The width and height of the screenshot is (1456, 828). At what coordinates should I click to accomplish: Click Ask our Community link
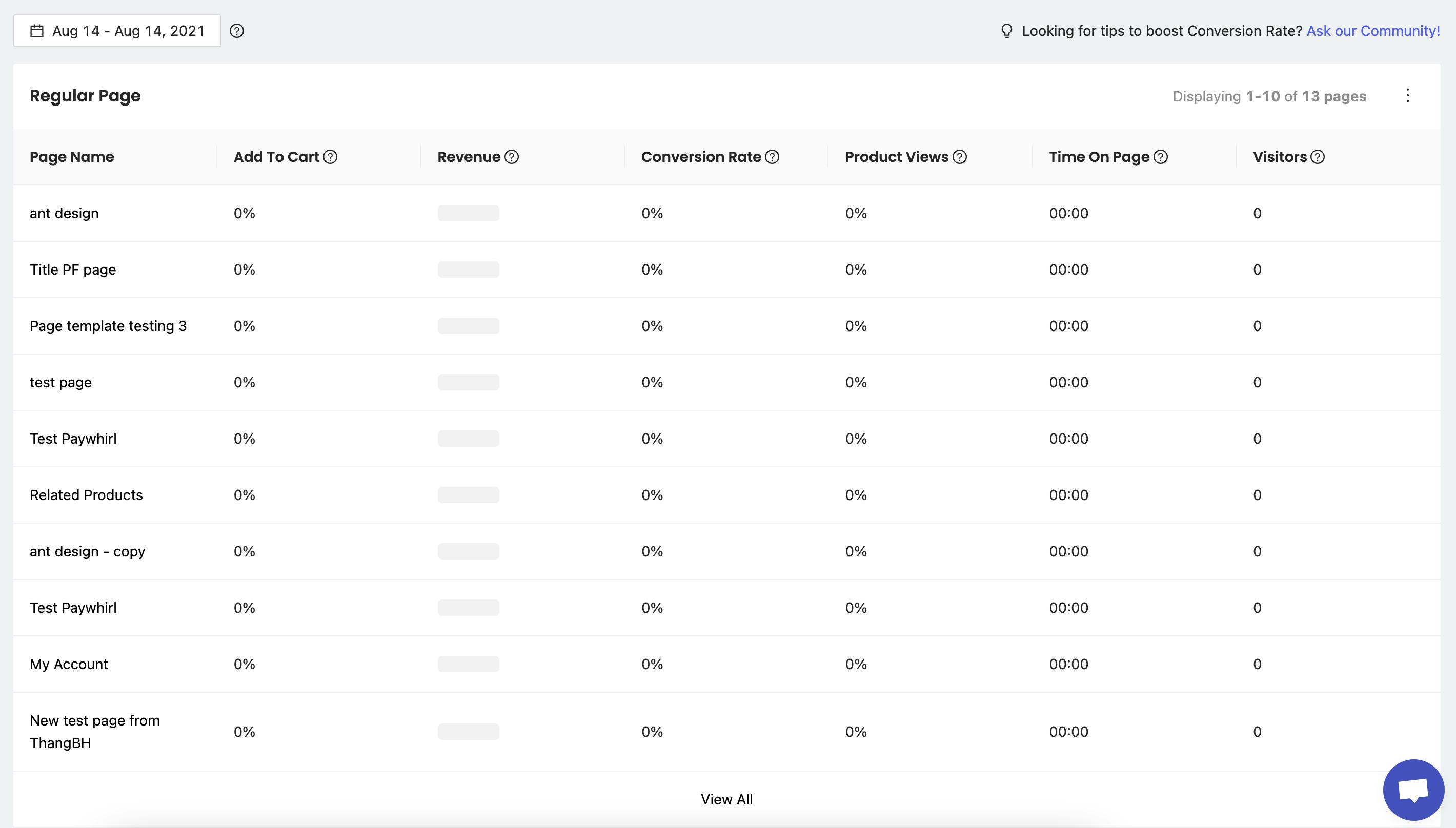pyautogui.click(x=1373, y=31)
